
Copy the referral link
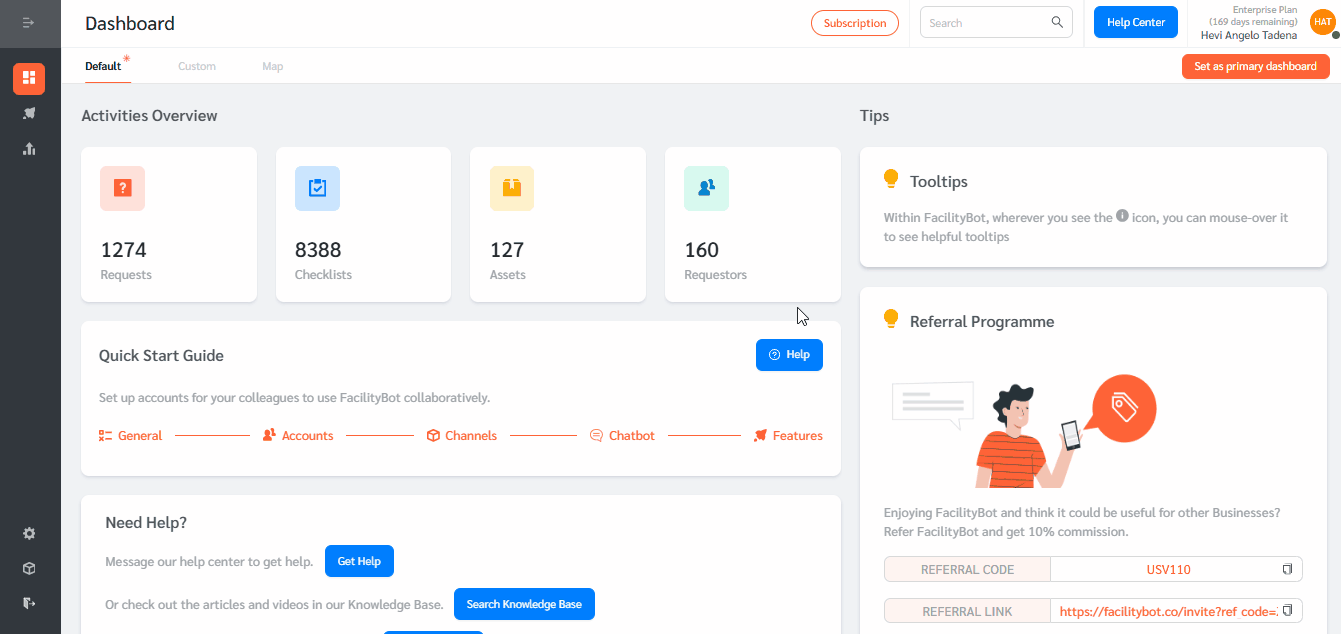coord(1288,610)
